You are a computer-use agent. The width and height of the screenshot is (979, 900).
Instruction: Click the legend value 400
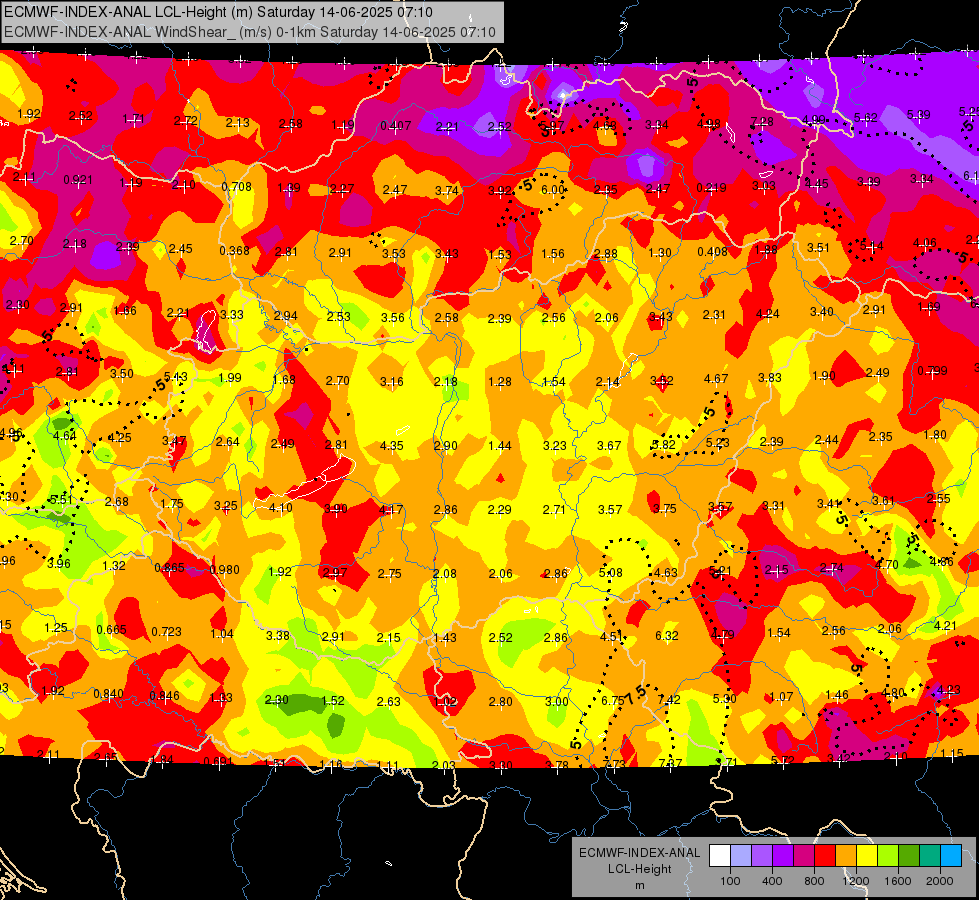pos(772,881)
